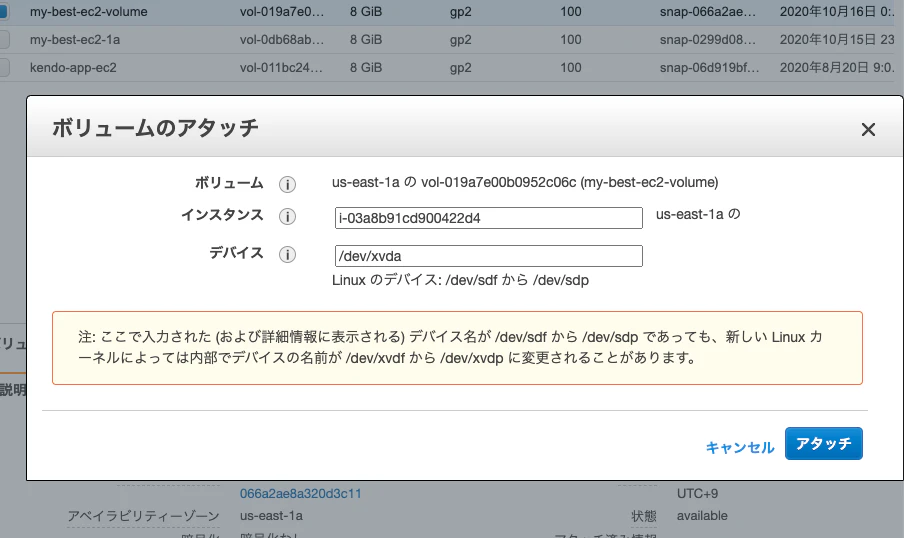This screenshot has height=538, width=904.
Task: Click the info icon beside インスタンス
Action: coord(287,216)
